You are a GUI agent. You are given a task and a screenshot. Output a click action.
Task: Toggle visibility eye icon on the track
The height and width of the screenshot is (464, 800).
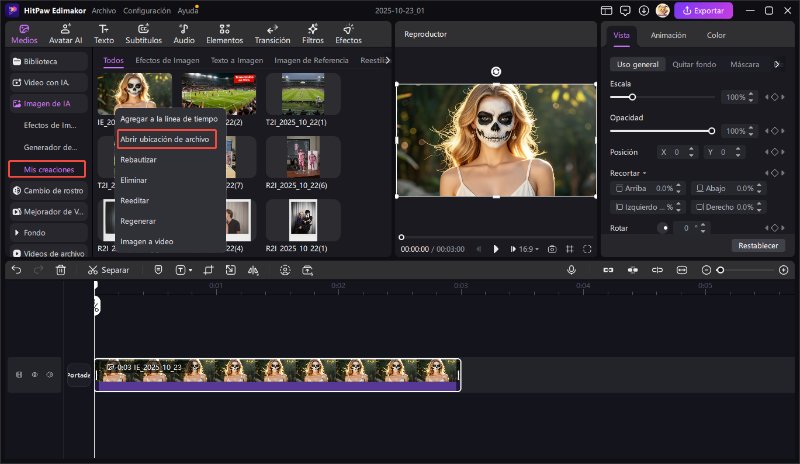pos(35,375)
